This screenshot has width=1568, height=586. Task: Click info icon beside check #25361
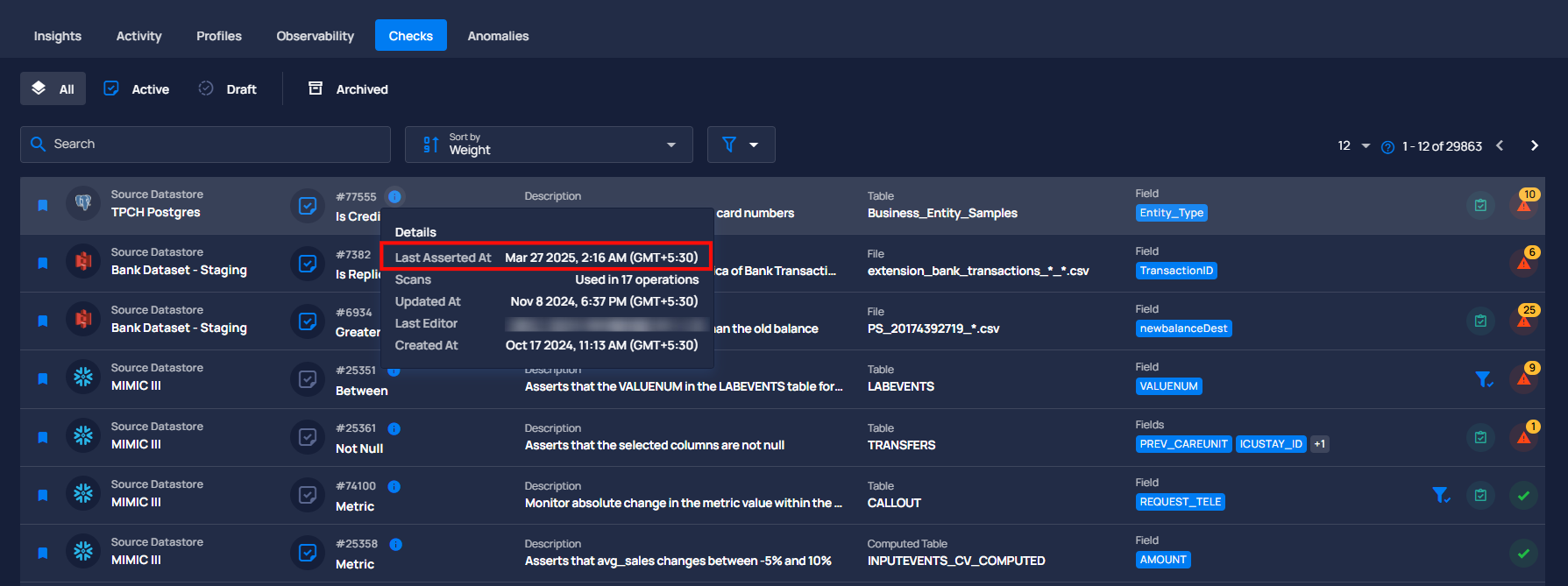click(x=394, y=428)
